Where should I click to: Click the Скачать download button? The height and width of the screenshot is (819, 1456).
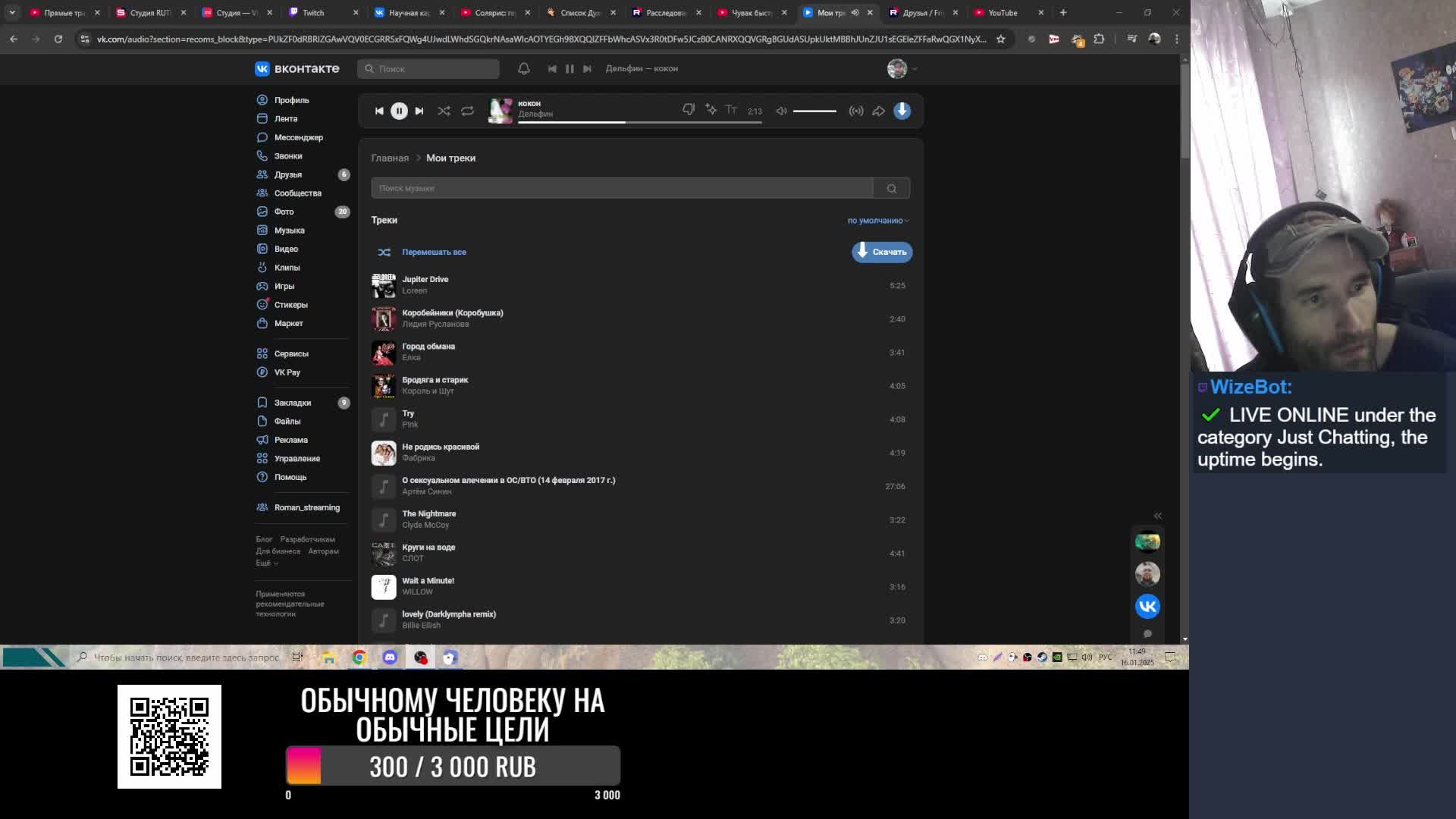(882, 252)
